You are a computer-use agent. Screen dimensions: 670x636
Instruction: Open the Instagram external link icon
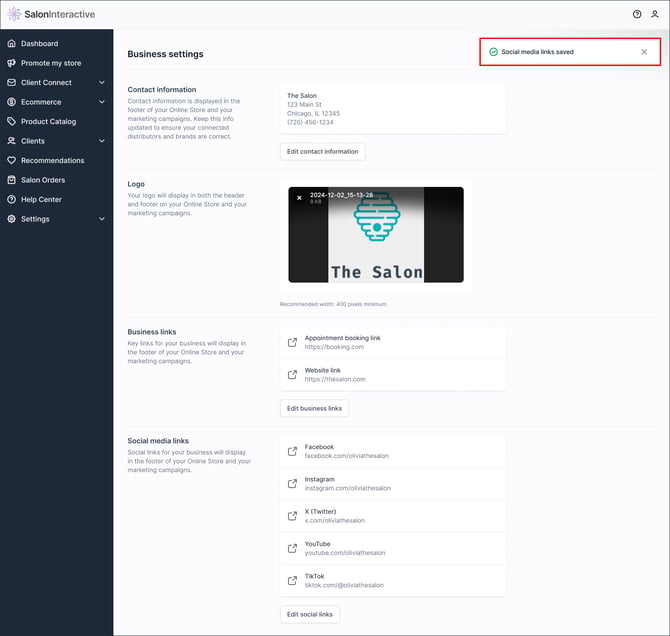click(x=293, y=484)
